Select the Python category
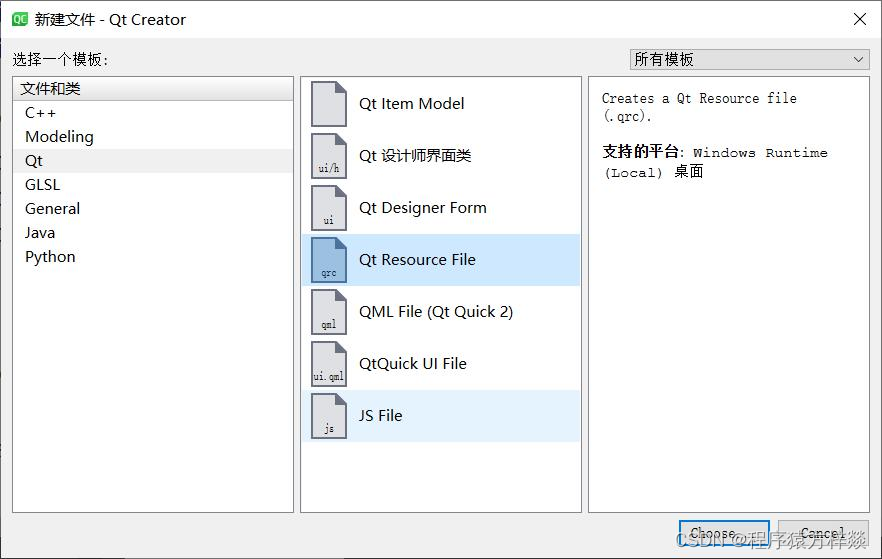The height and width of the screenshot is (559, 882). 153,256
